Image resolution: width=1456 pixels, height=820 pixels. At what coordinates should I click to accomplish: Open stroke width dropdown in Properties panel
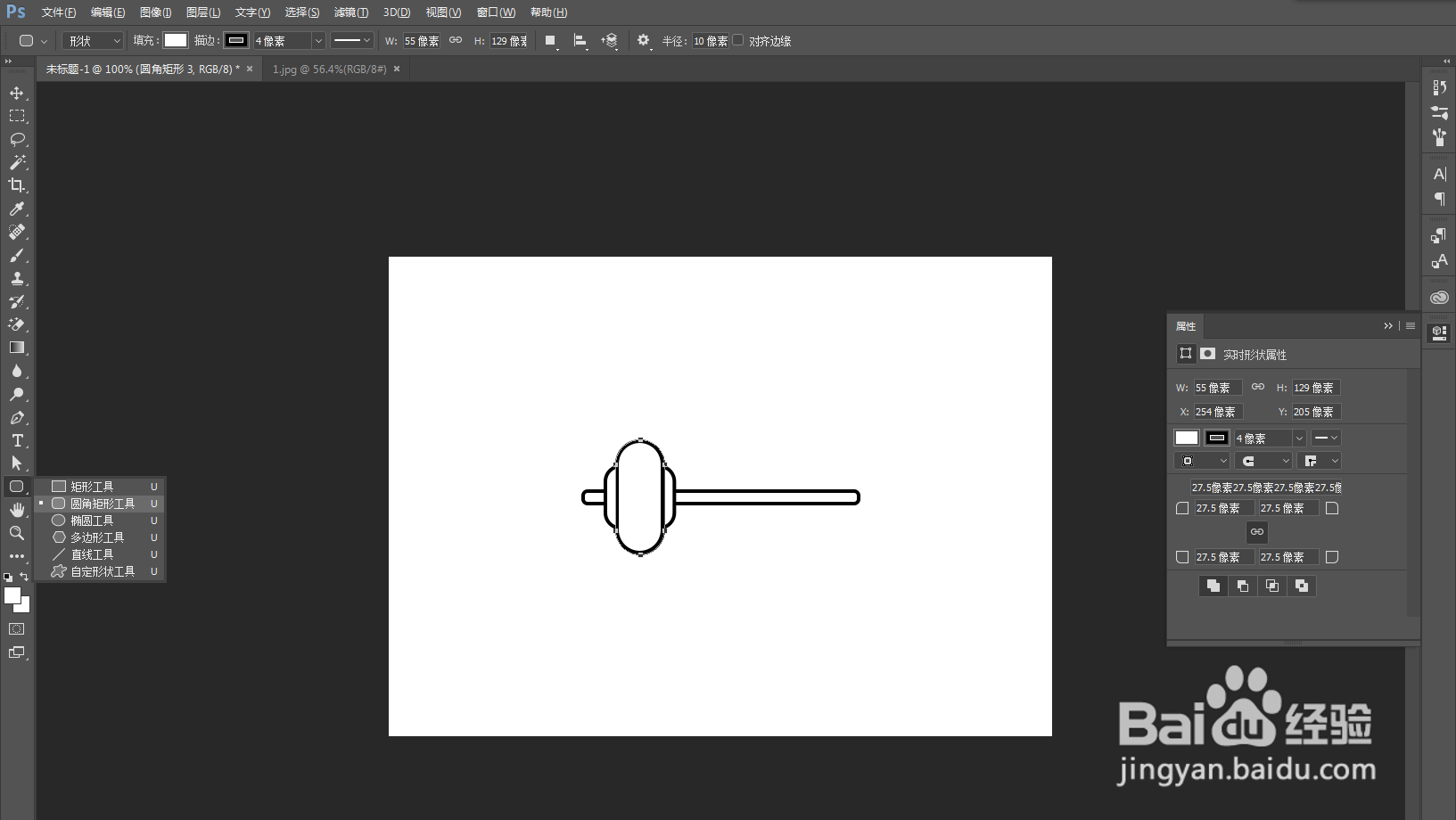(1299, 439)
